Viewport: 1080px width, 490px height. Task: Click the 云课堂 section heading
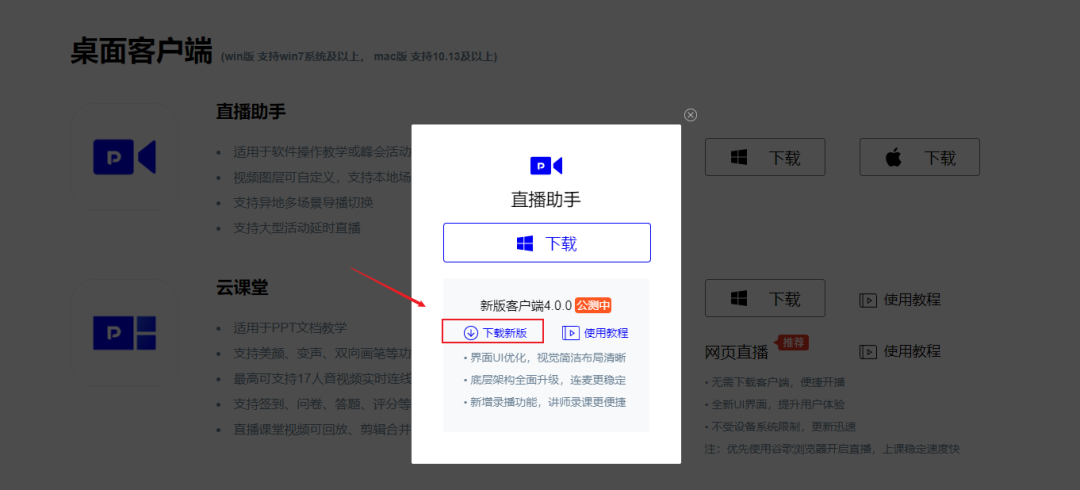[x=242, y=289]
